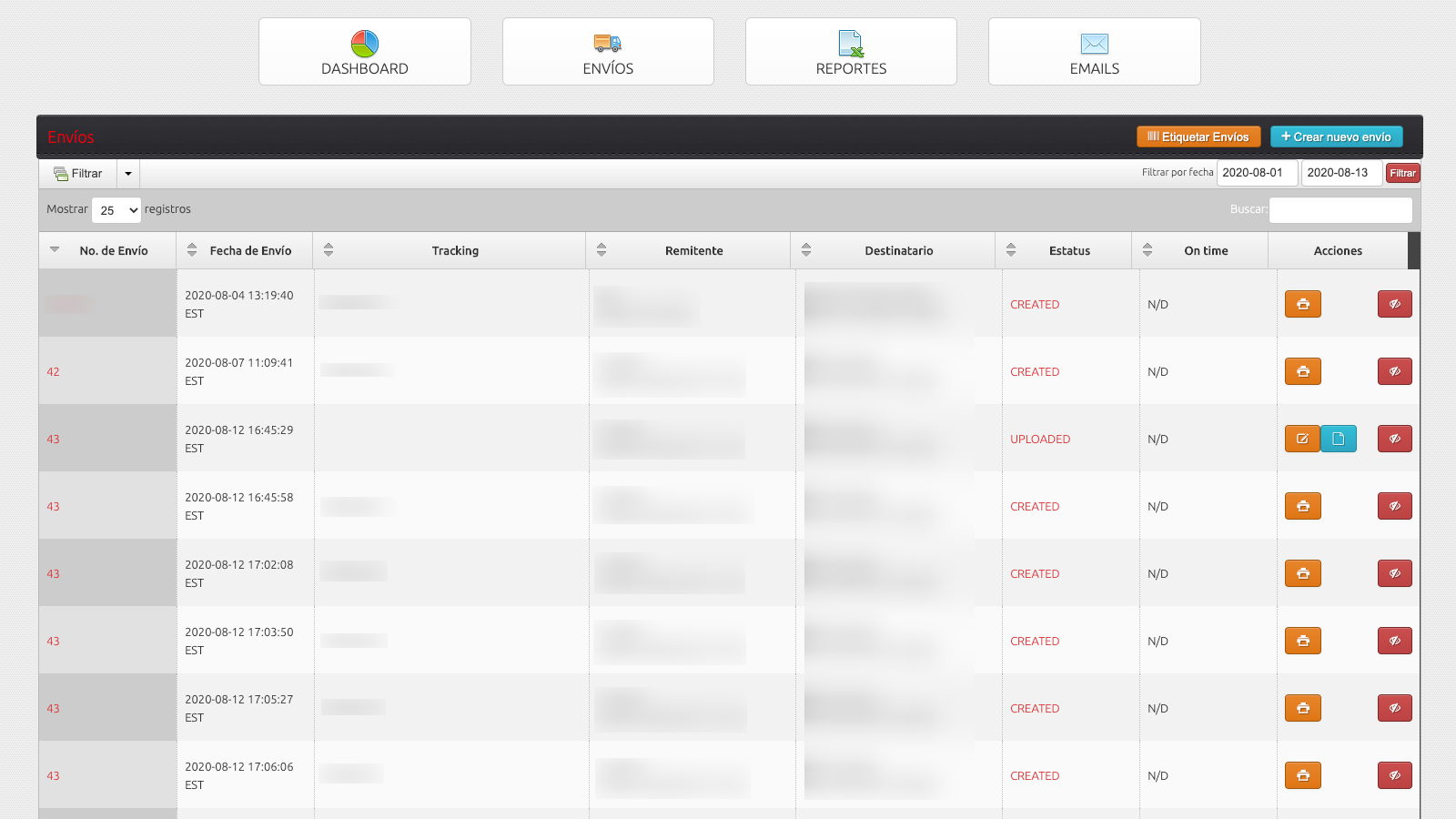Print shipment dated 2020-08-12 17:05:27
This screenshot has width=1456, height=819.
click(x=1303, y=708)
